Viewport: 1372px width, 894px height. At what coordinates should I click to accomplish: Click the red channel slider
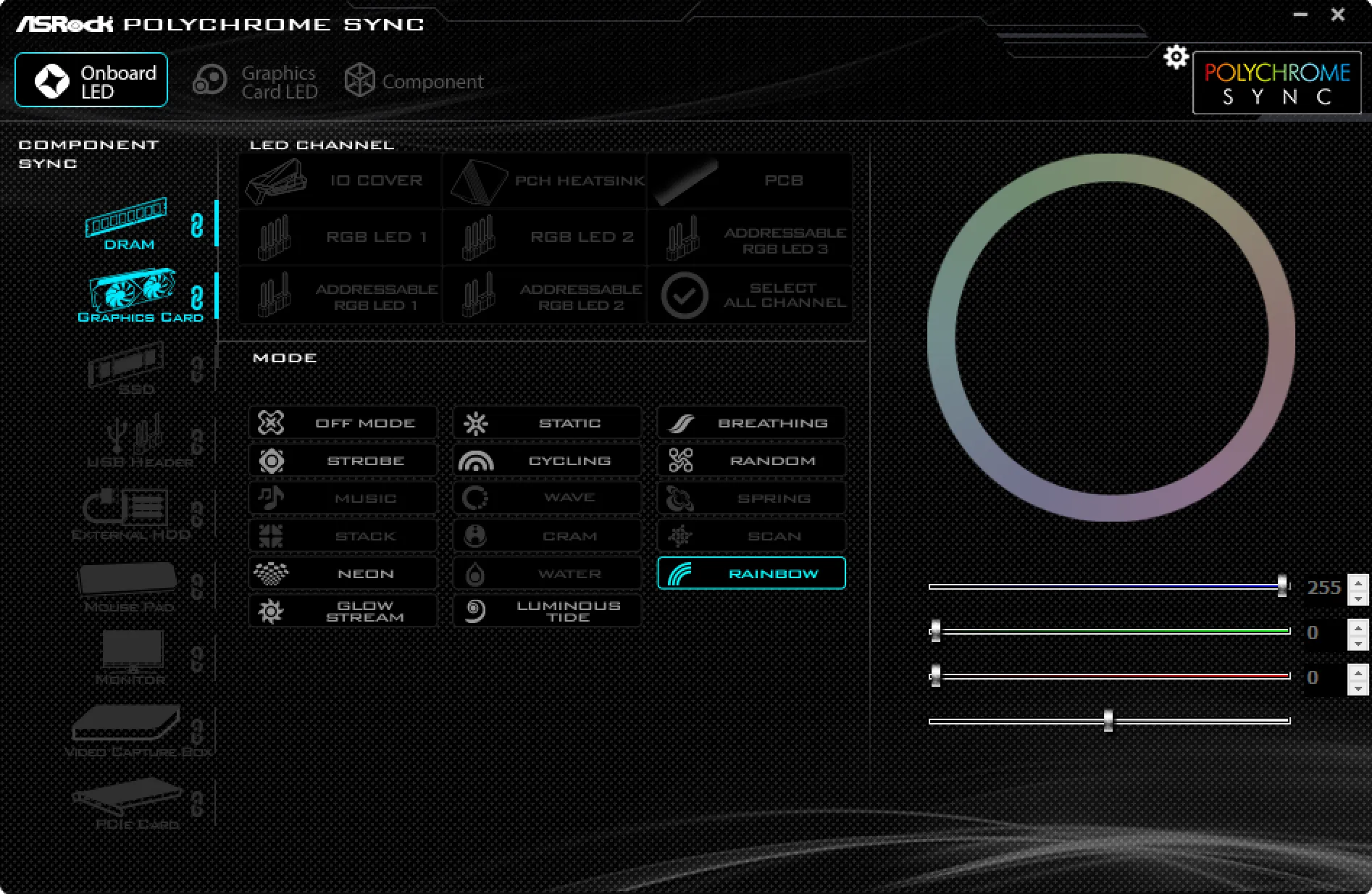(x=1109, y=676)
